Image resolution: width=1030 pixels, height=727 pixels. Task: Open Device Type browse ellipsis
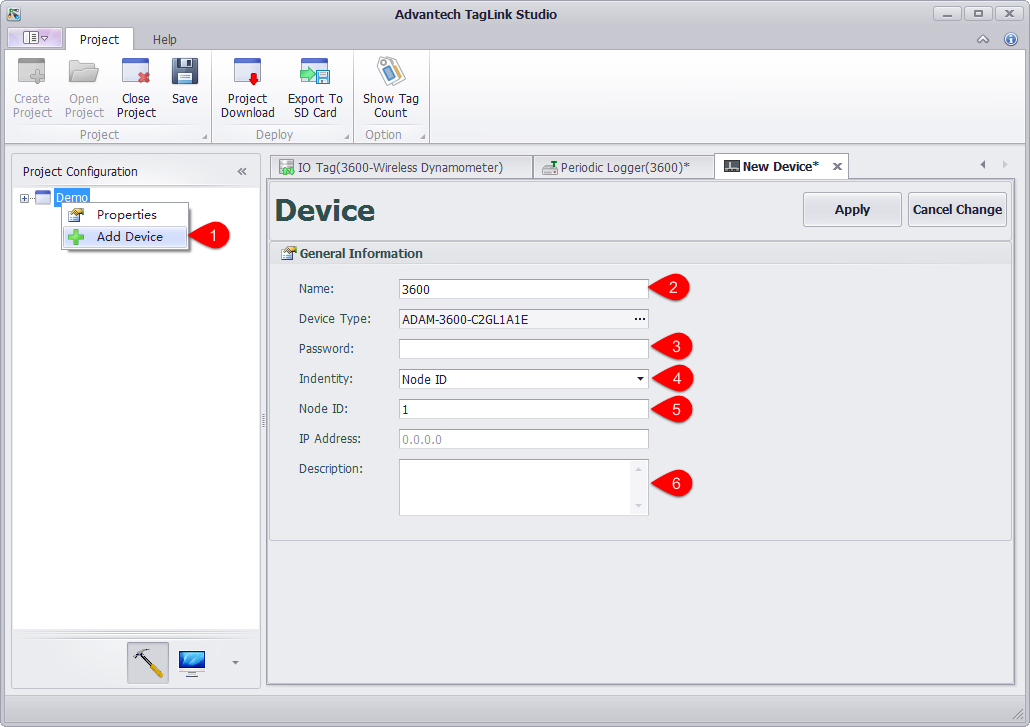point(640,319)
